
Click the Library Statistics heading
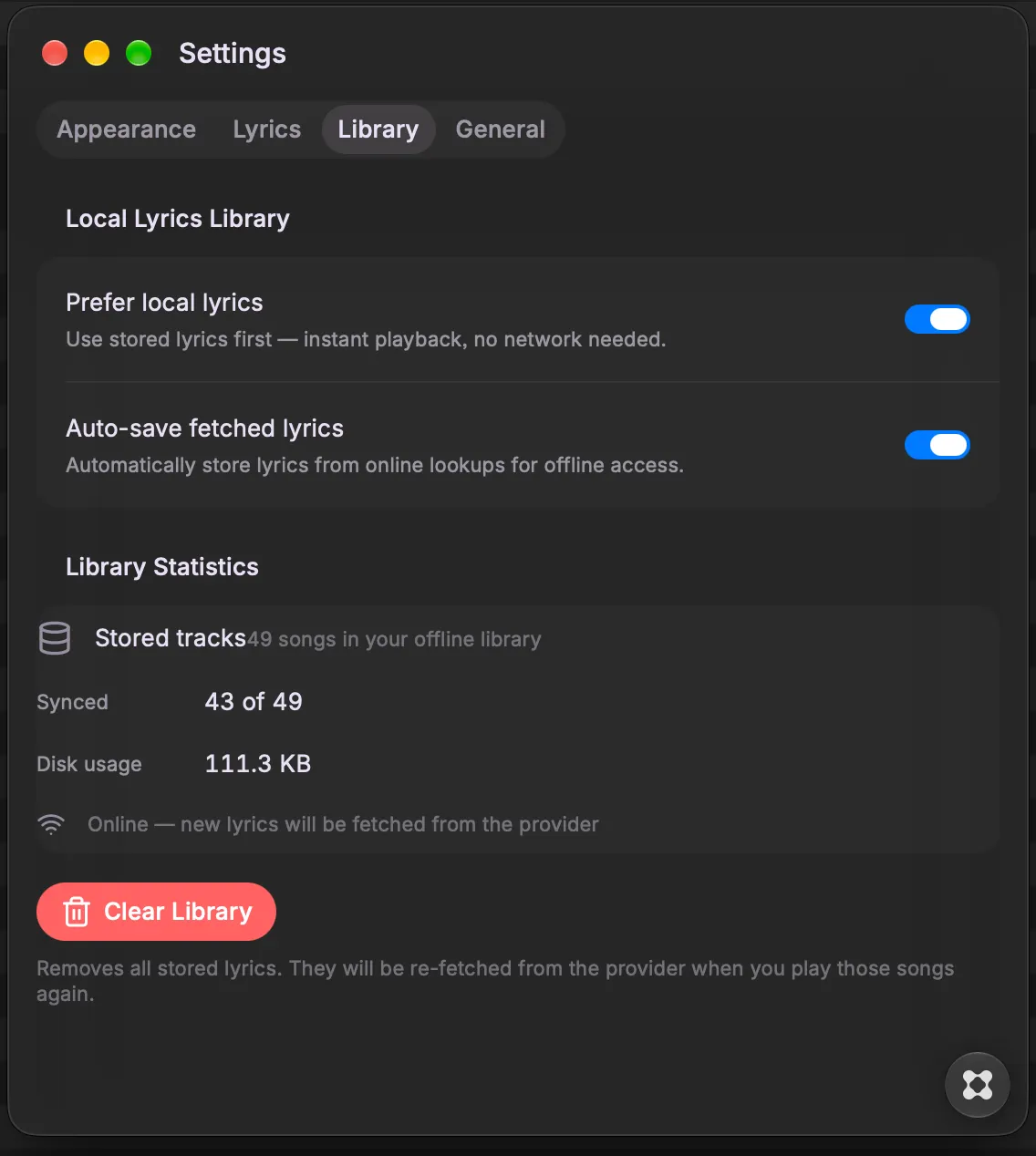(x=162, y=567)
